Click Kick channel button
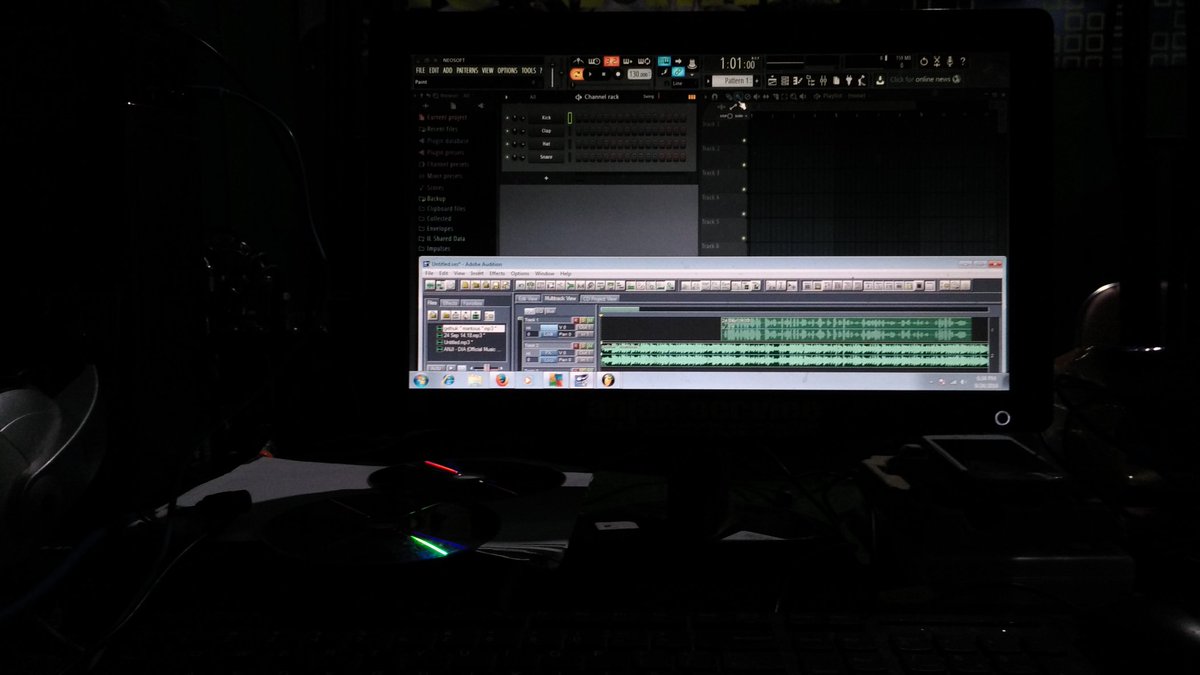Image resolution: width=1200 pixels, height=675 pixels. (546, 118)
